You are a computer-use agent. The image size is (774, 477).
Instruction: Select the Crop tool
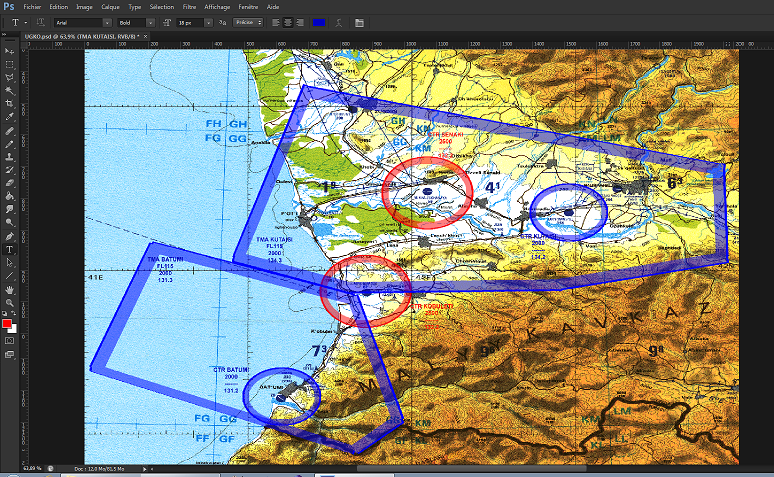9,104
